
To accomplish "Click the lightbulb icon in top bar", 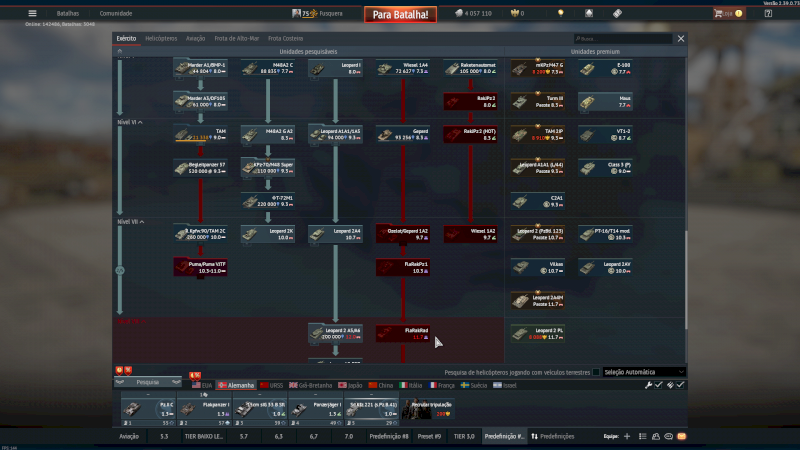I will coord(561,13).
